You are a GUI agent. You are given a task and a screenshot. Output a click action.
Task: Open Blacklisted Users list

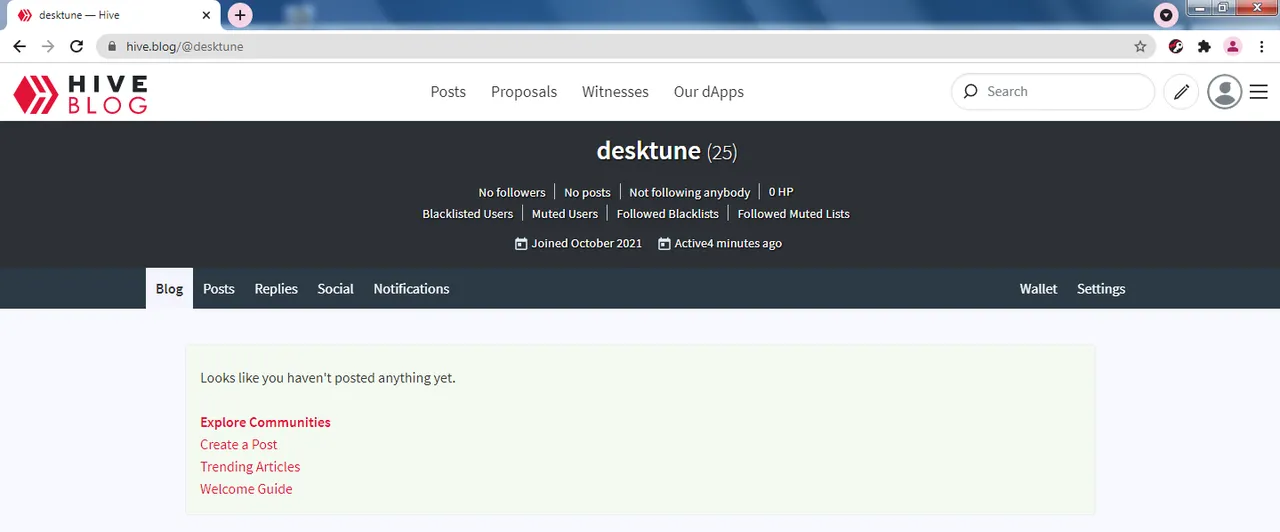coord(468,214)
